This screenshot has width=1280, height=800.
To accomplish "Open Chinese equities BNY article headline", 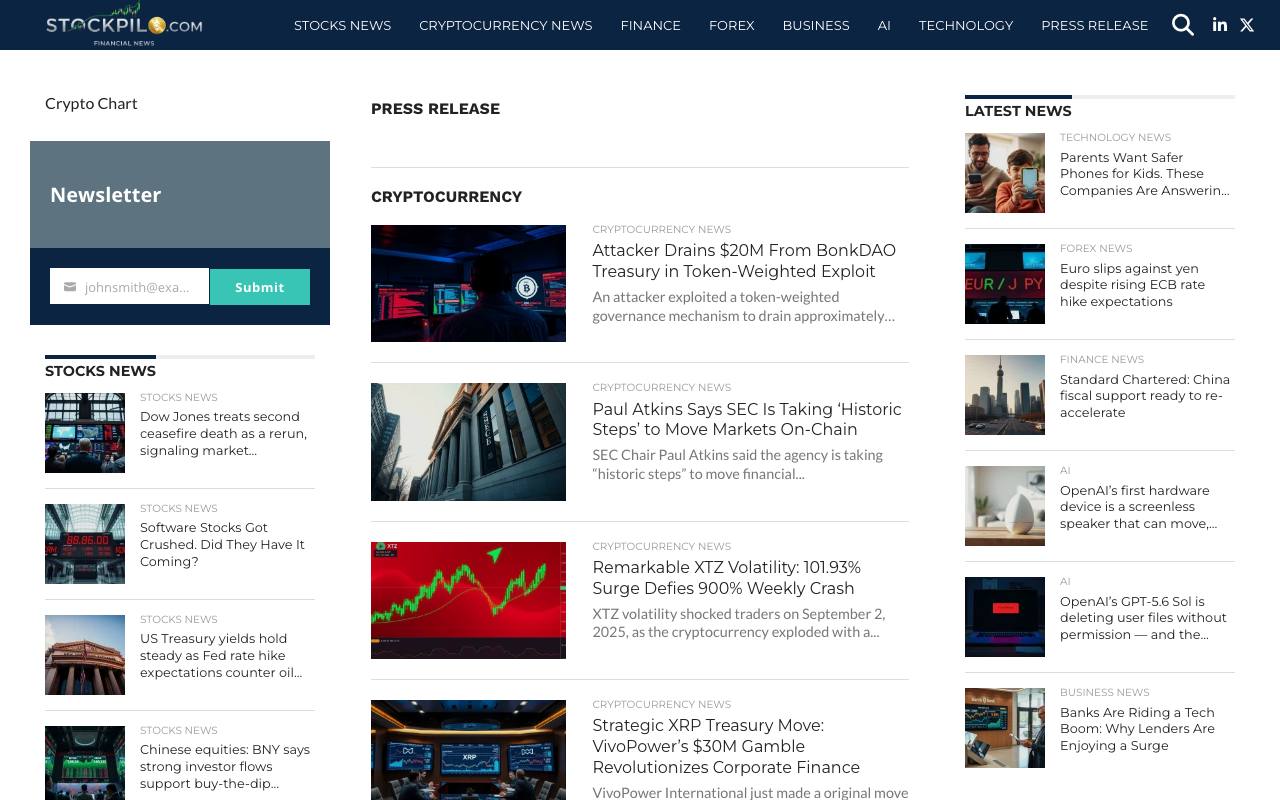I will [225, 766].
